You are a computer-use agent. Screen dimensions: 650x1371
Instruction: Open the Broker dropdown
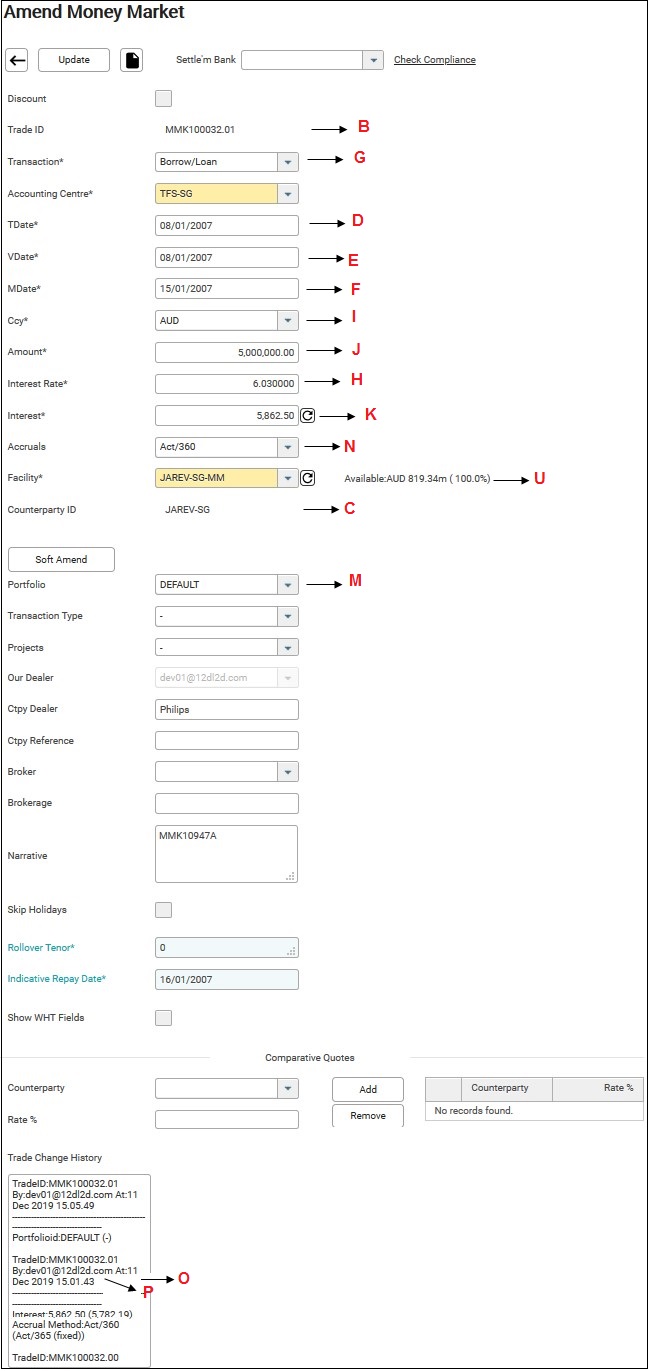[x=287, y=772]
